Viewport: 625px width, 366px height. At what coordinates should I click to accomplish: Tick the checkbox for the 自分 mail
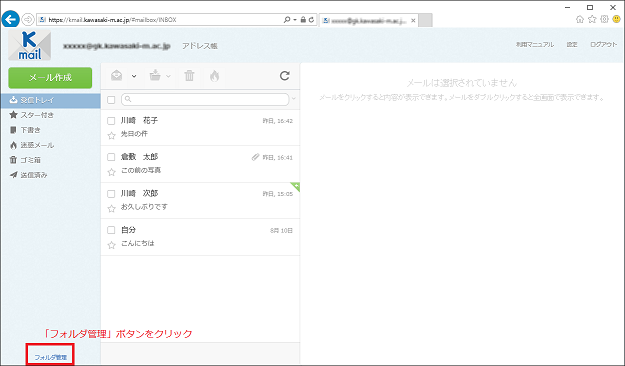click(x=111, y=230)
